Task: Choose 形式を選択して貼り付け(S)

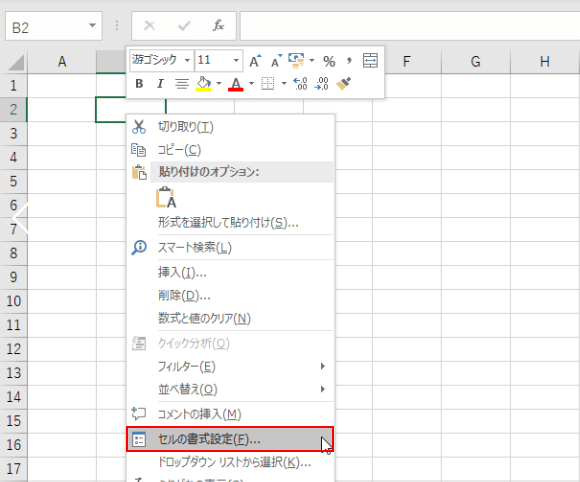Action: click(230, 223)
